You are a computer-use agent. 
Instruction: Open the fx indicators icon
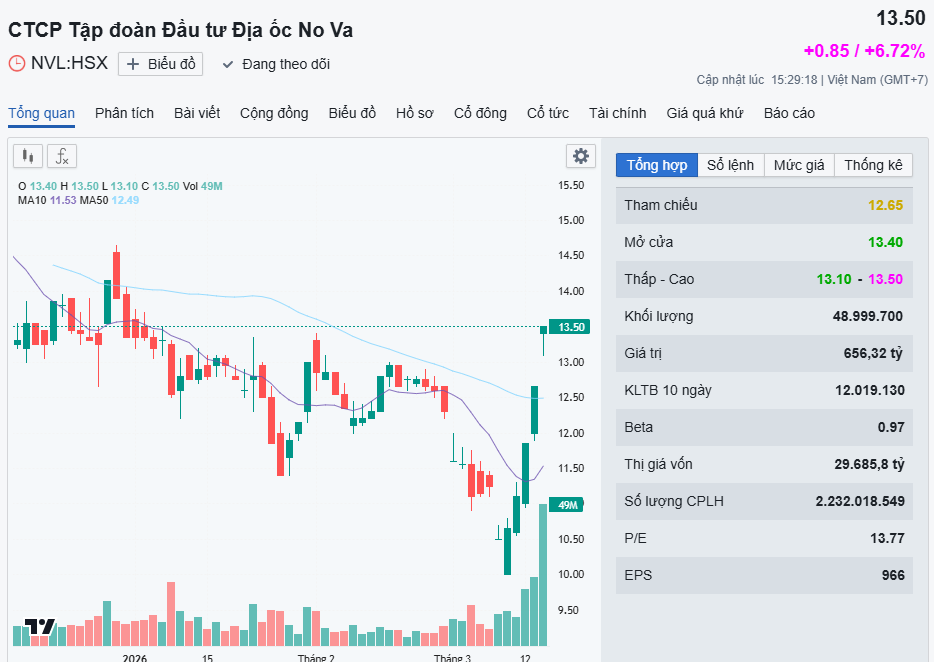click(62, 156)
